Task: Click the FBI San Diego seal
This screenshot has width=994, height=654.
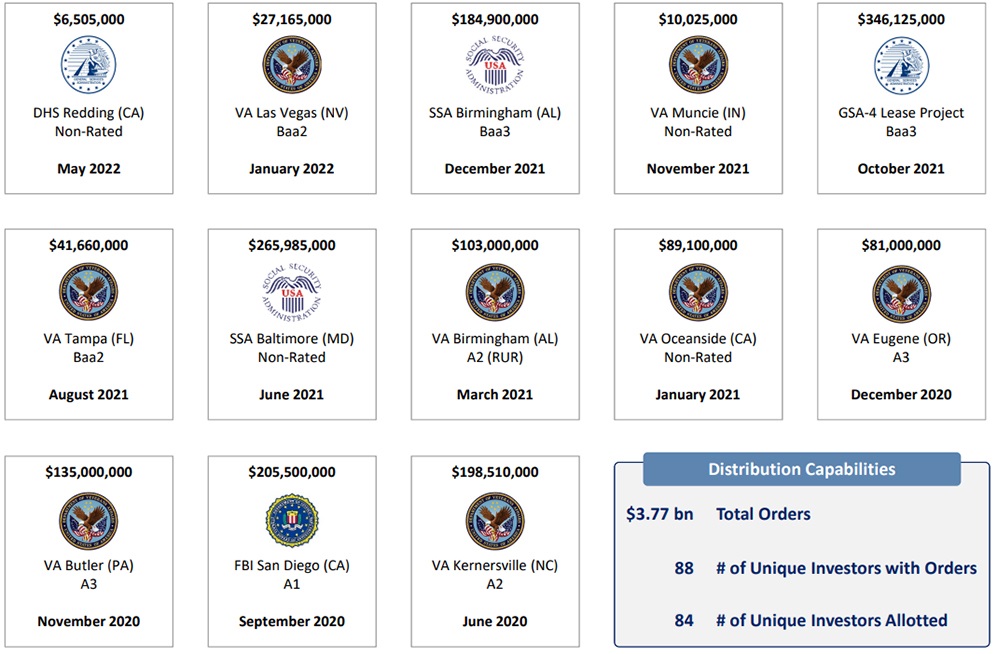Action: pos(292,520)
